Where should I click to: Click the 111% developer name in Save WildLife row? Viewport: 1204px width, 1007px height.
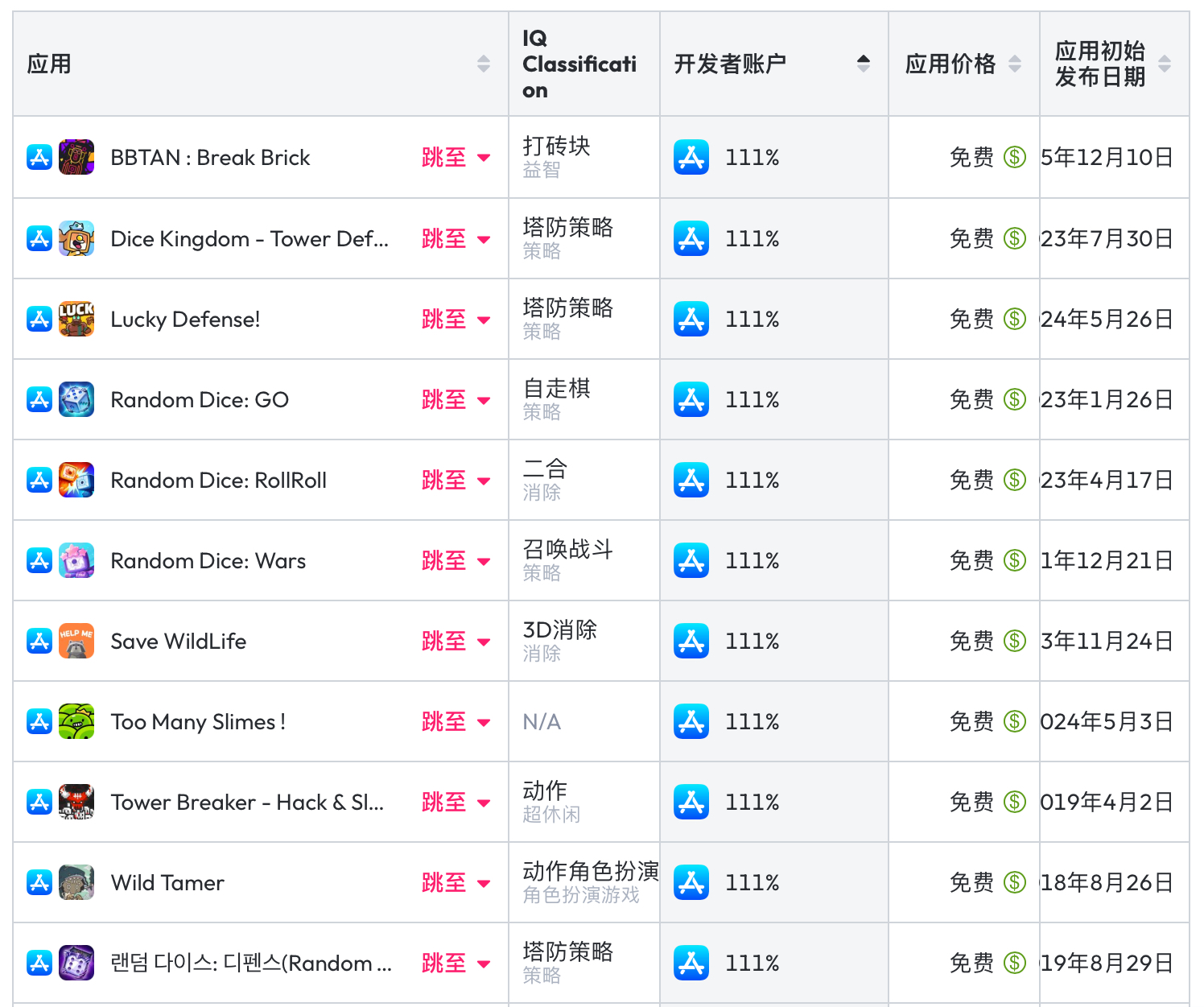[x=752, y=641]
